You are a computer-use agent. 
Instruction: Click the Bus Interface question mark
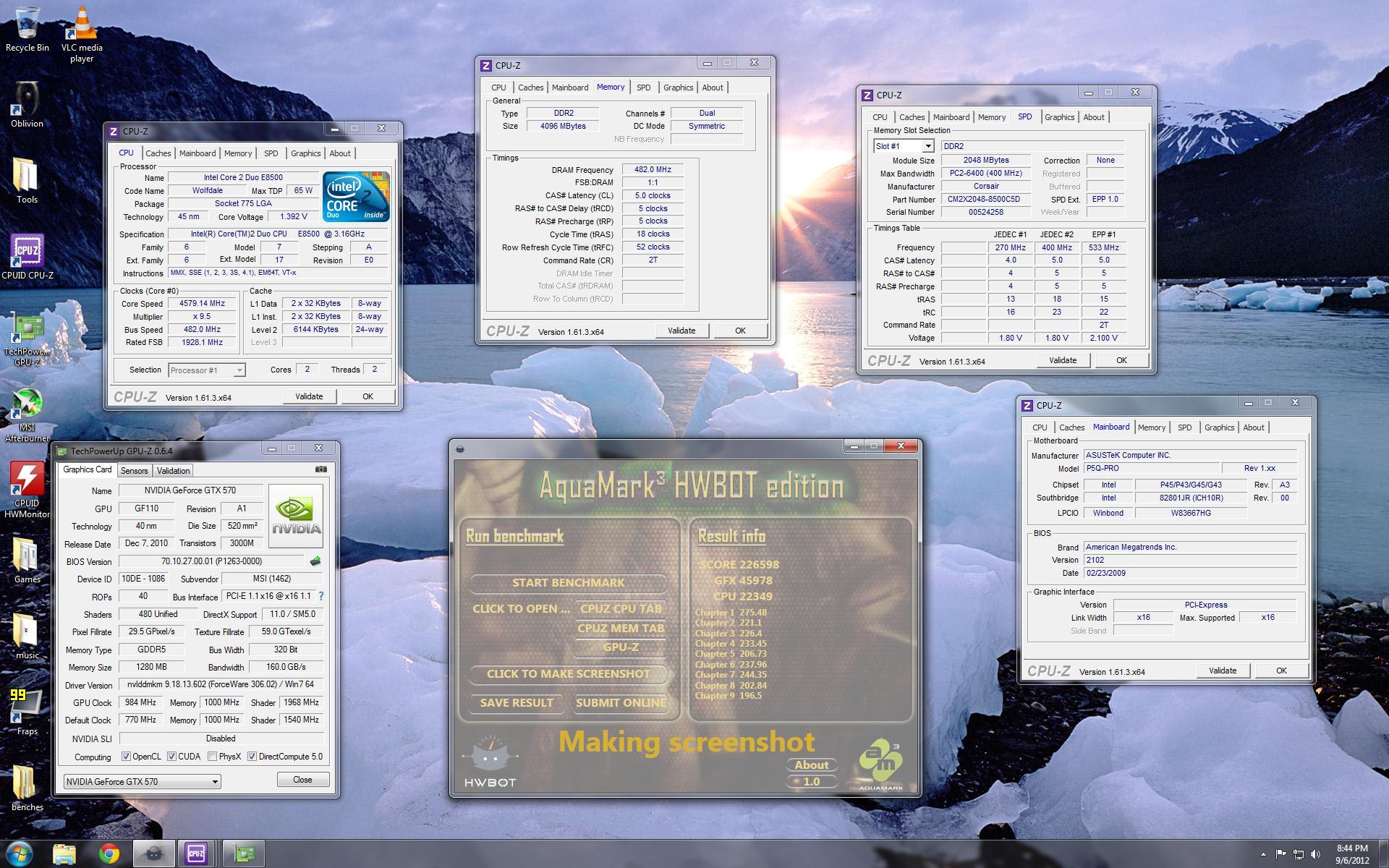click(x=321, y=596)
